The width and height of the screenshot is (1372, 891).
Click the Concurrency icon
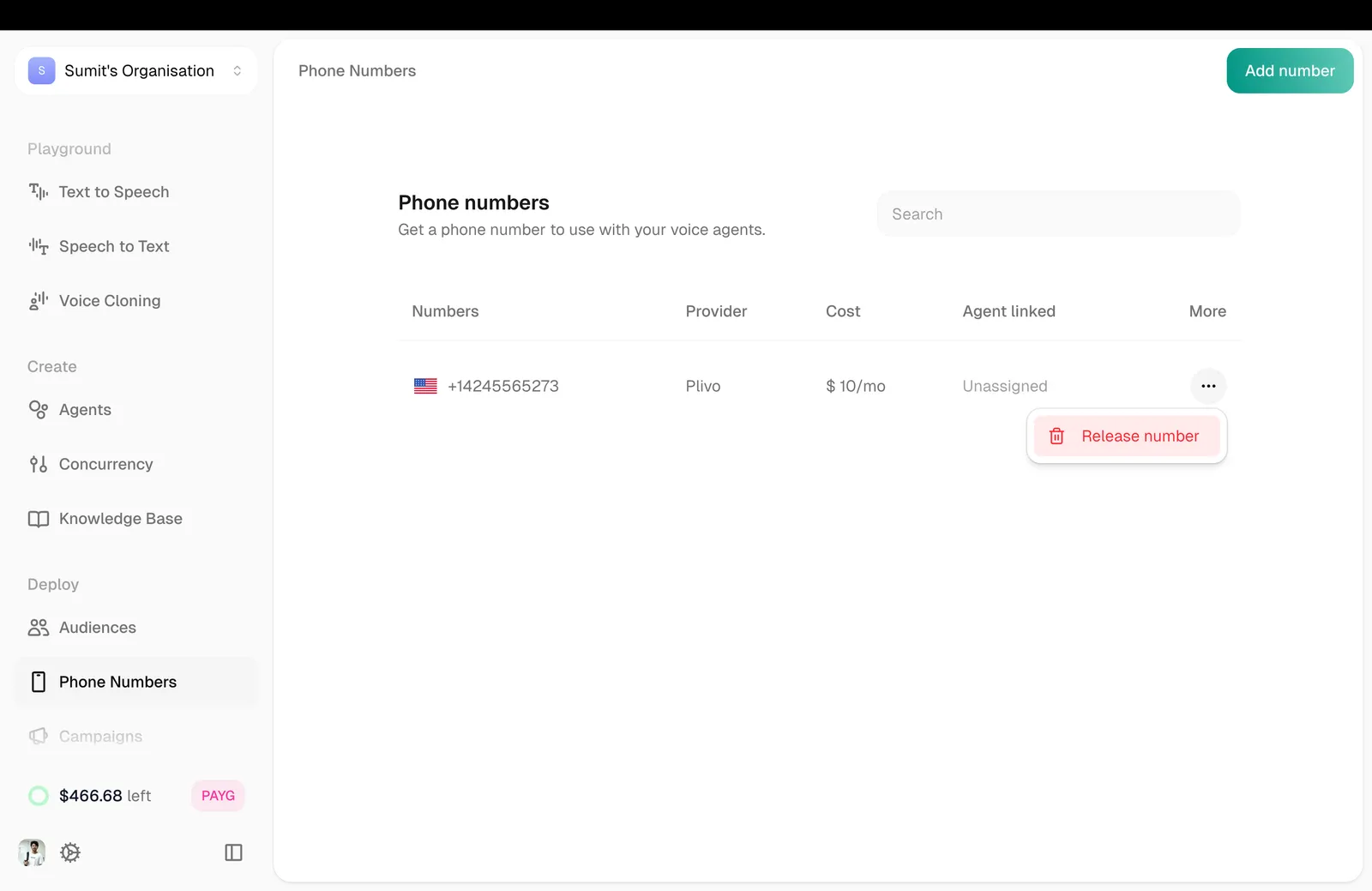[39, 464]
